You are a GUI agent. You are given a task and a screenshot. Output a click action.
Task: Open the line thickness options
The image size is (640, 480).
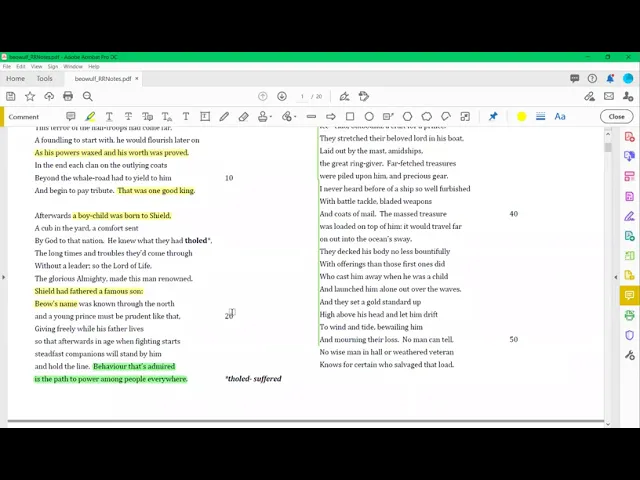[x=540, y=117]
